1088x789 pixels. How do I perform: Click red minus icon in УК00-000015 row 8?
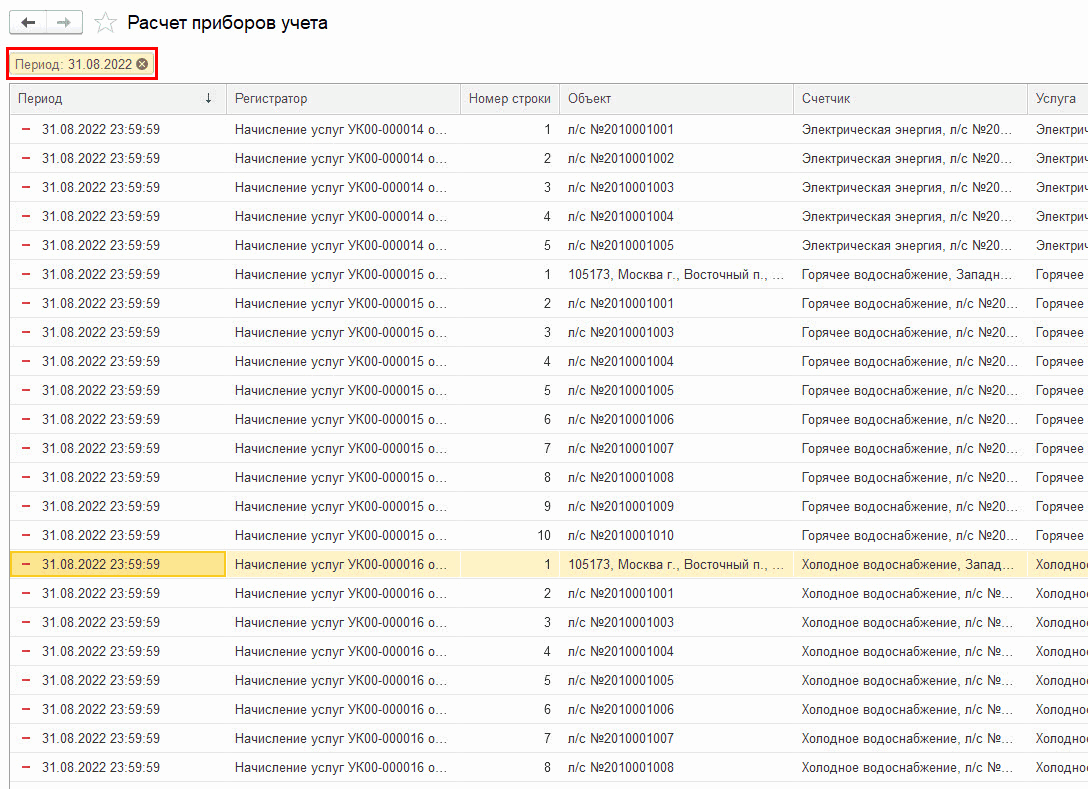(26, 477)
